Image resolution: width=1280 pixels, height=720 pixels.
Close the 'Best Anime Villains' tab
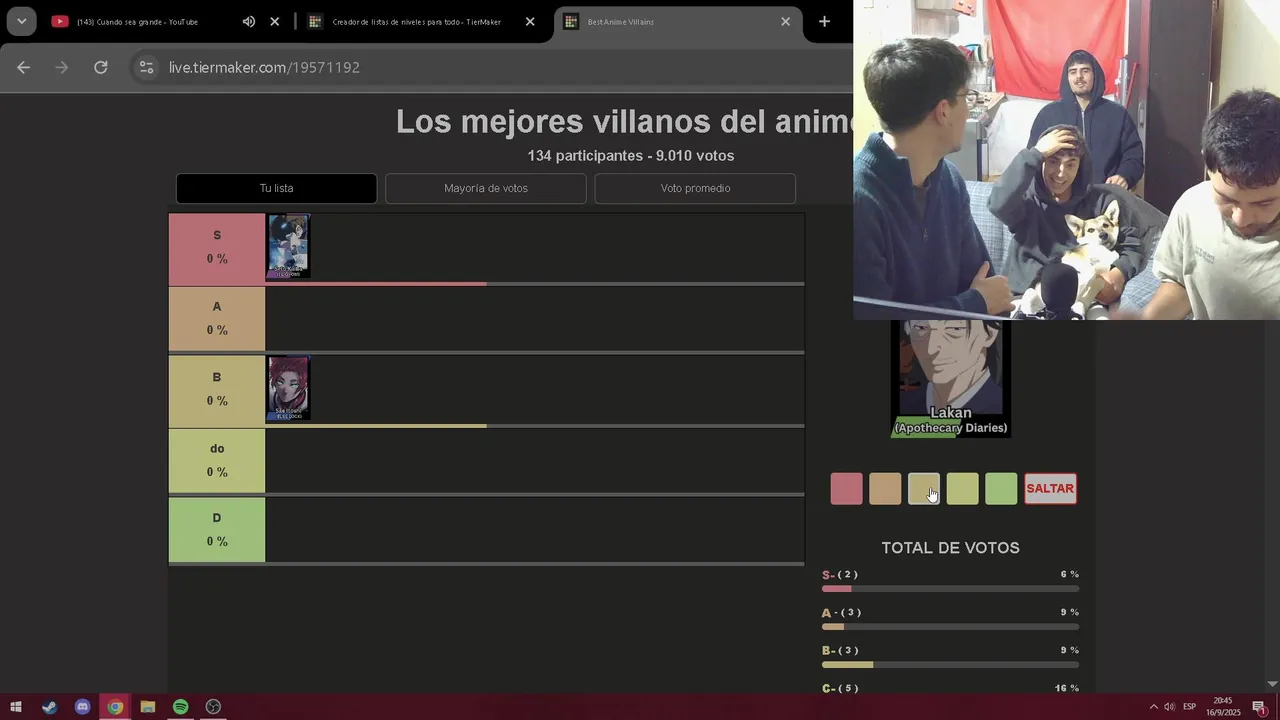coord(785,22)
